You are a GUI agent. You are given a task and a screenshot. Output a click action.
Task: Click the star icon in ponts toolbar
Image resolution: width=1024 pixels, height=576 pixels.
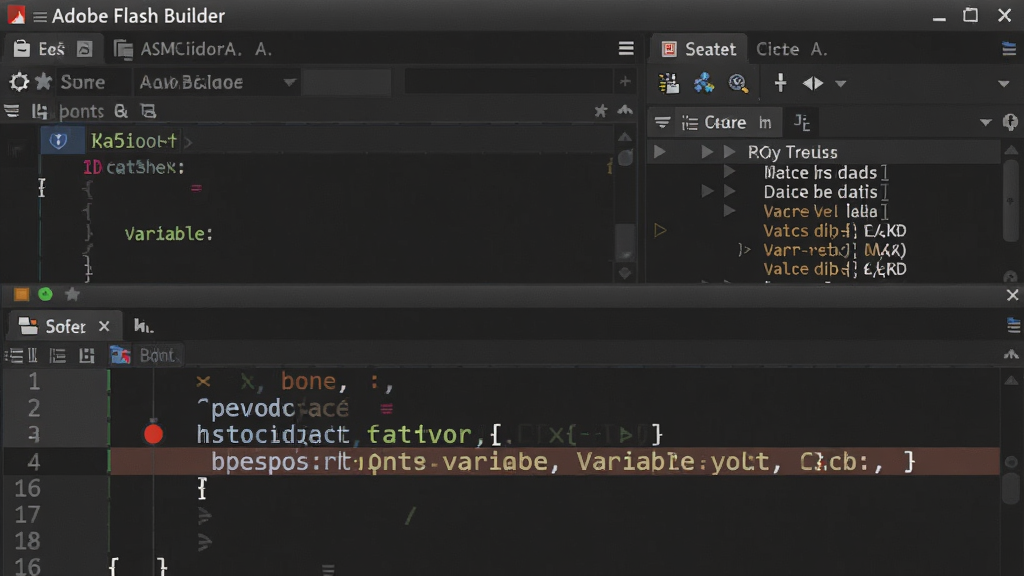601,111
